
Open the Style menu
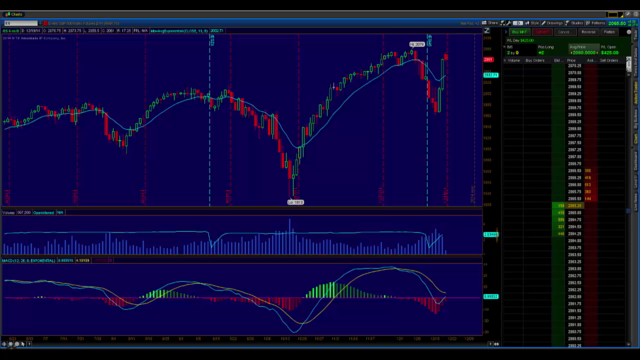(532, 23)
